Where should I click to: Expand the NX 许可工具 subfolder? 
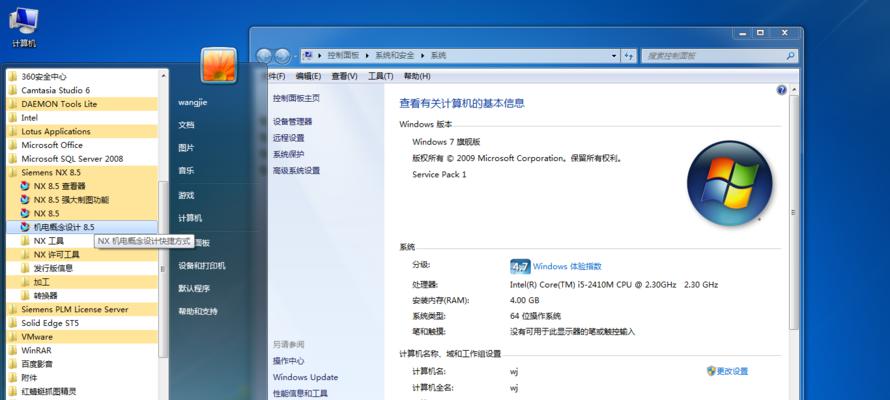[82, 254]
